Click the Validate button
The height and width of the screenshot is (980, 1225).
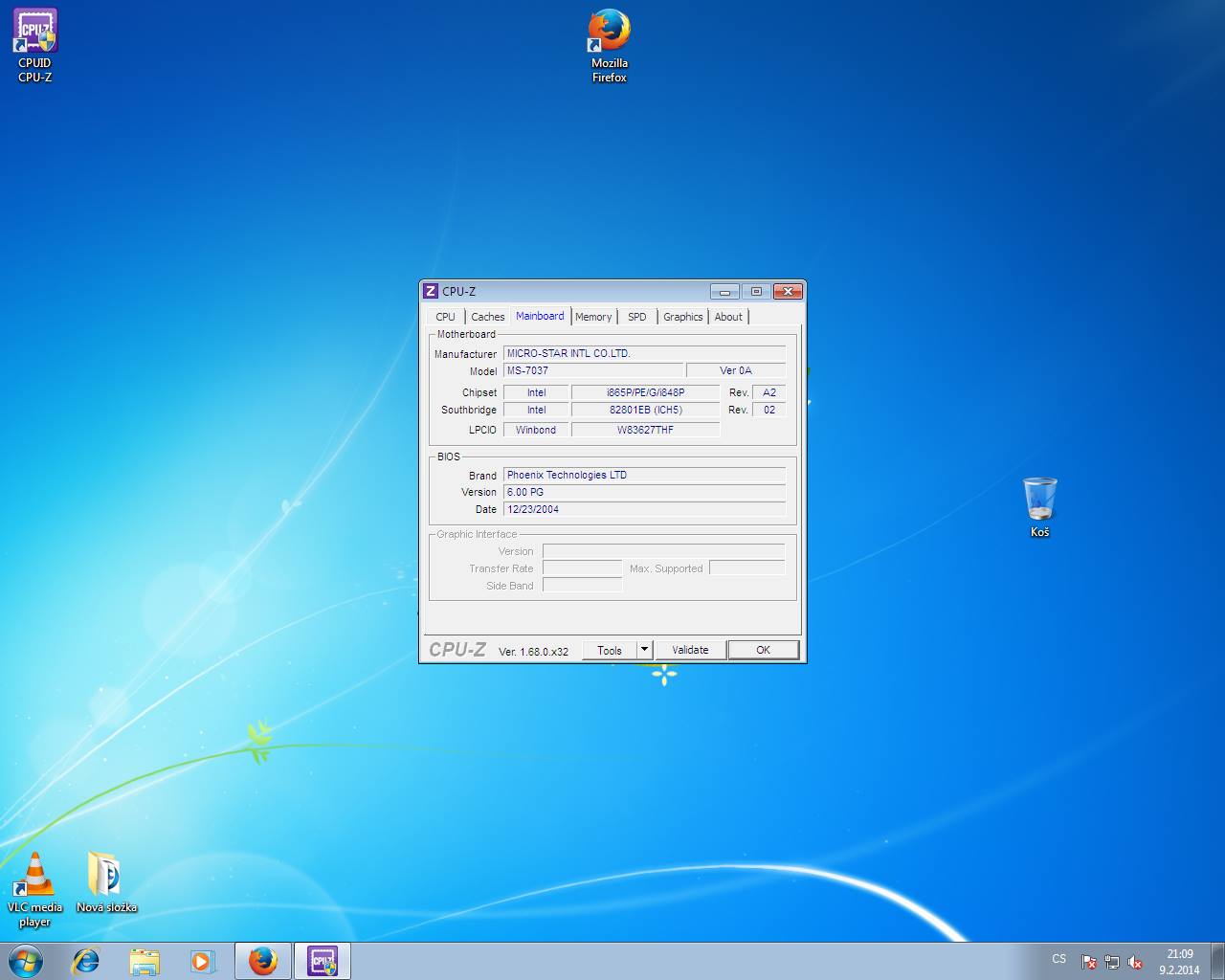(x=690, y=650)
